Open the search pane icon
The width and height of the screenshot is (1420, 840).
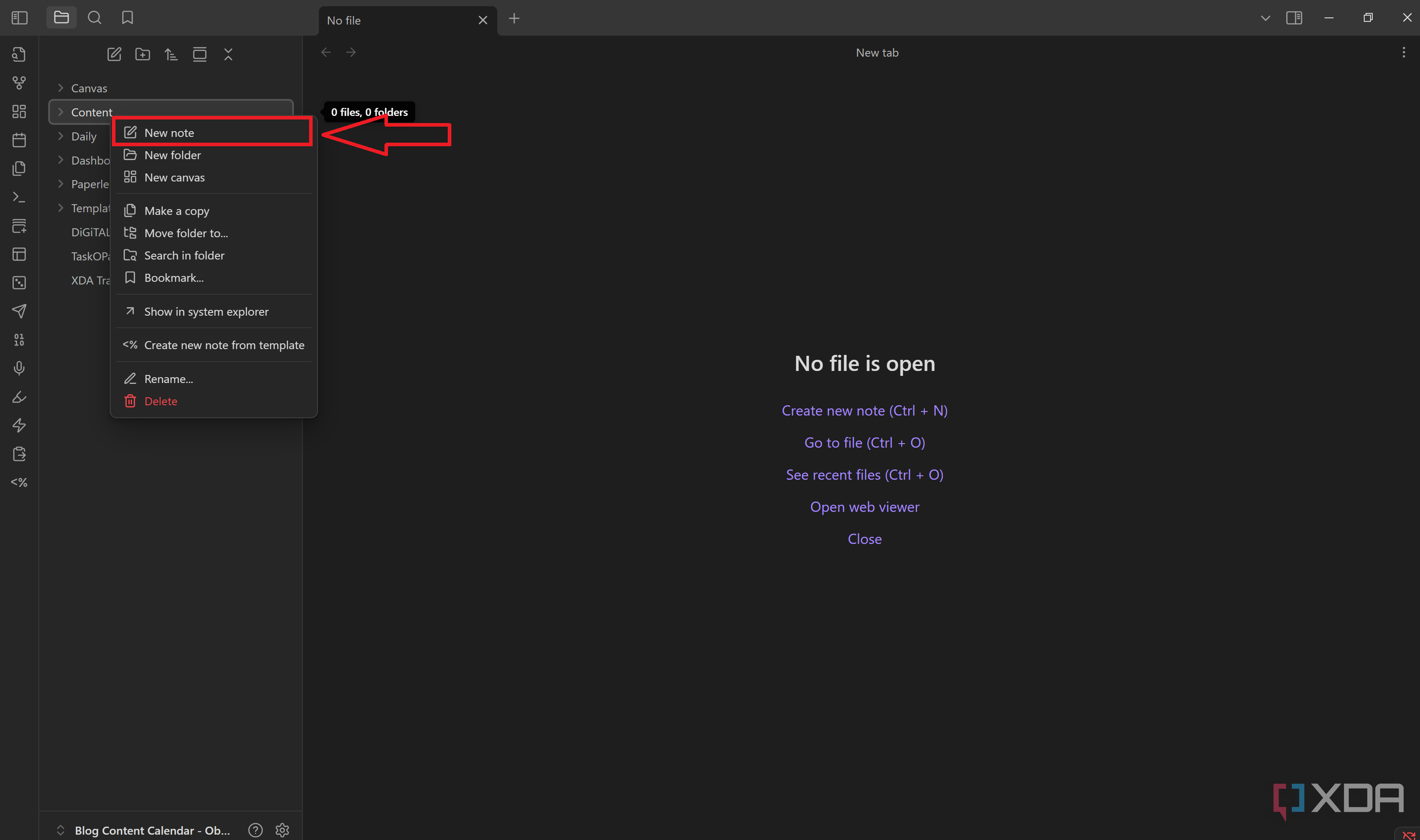[95, 18]
